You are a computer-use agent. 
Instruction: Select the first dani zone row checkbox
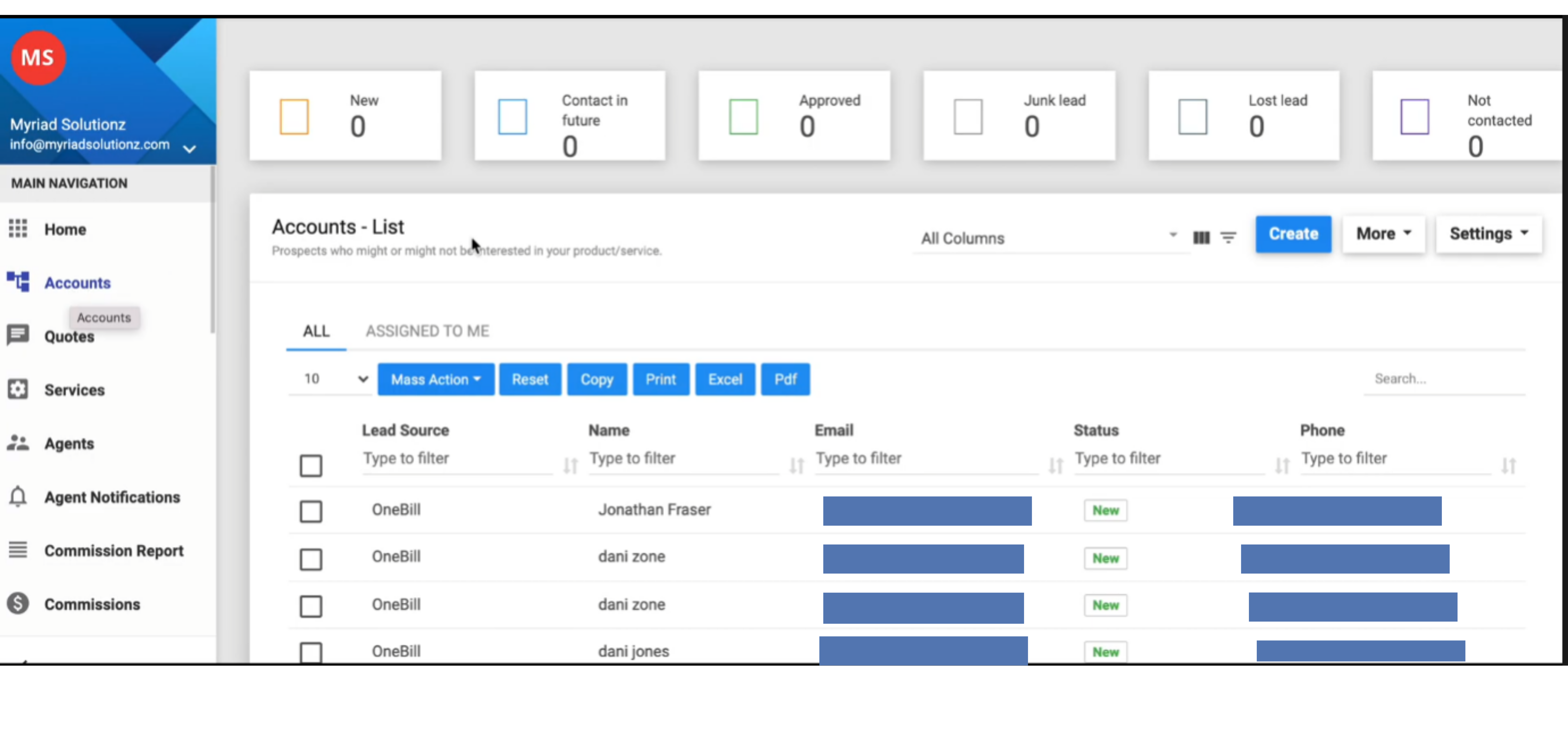point(310,559)
